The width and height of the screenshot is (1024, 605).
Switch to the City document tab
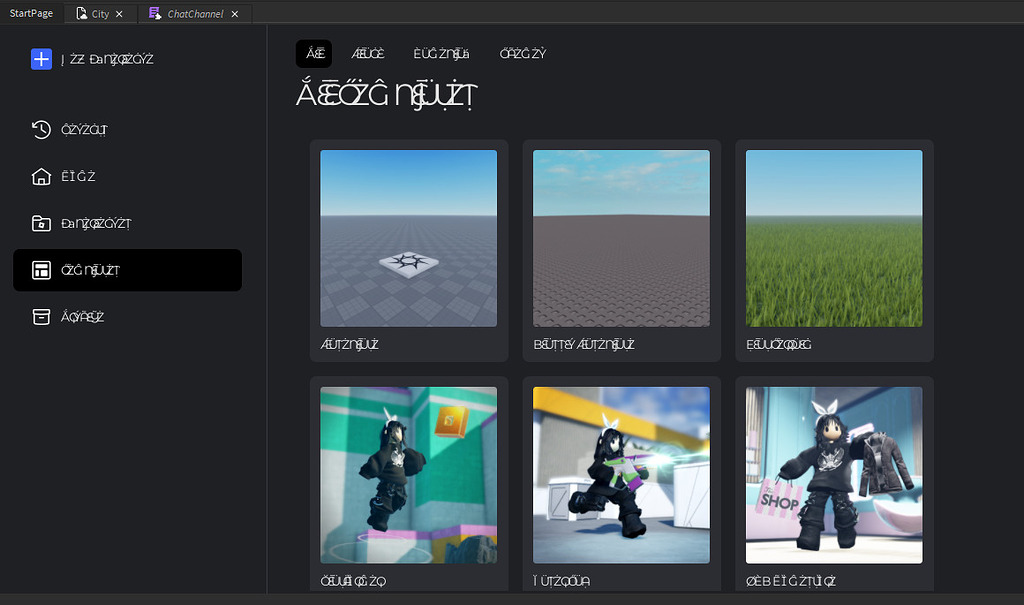[98, 13]
